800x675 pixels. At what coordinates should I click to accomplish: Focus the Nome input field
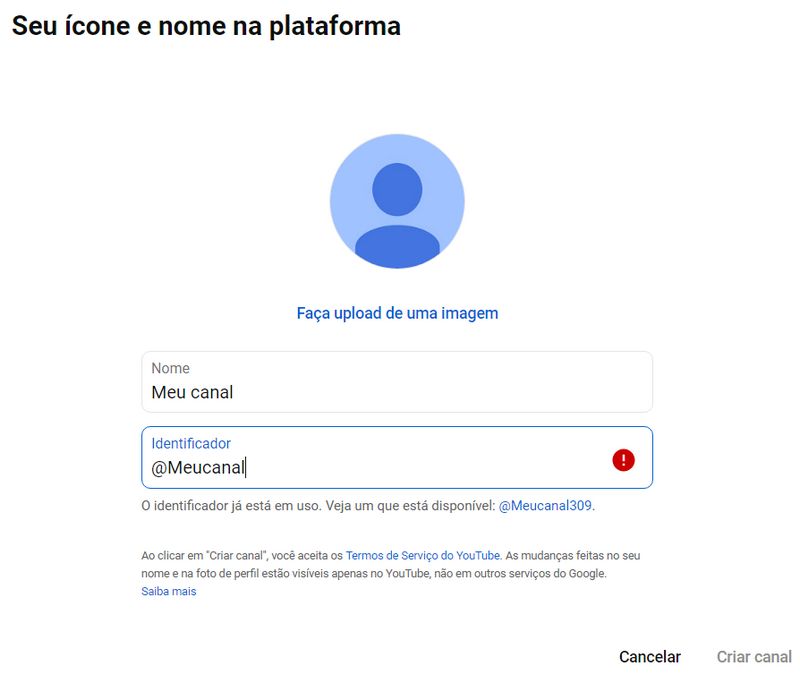click(397, 382)
